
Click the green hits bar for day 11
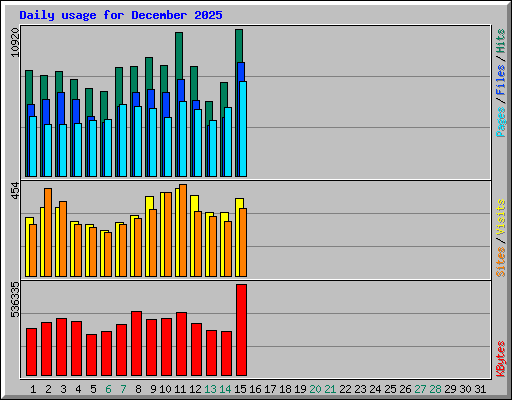click(x=179, y=56)
